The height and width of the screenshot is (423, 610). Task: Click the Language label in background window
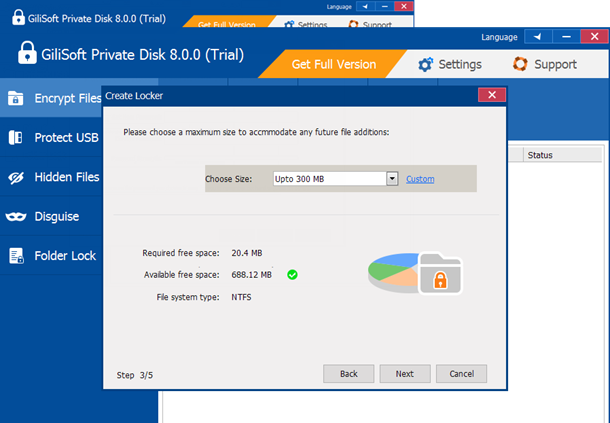pos(339,7)
